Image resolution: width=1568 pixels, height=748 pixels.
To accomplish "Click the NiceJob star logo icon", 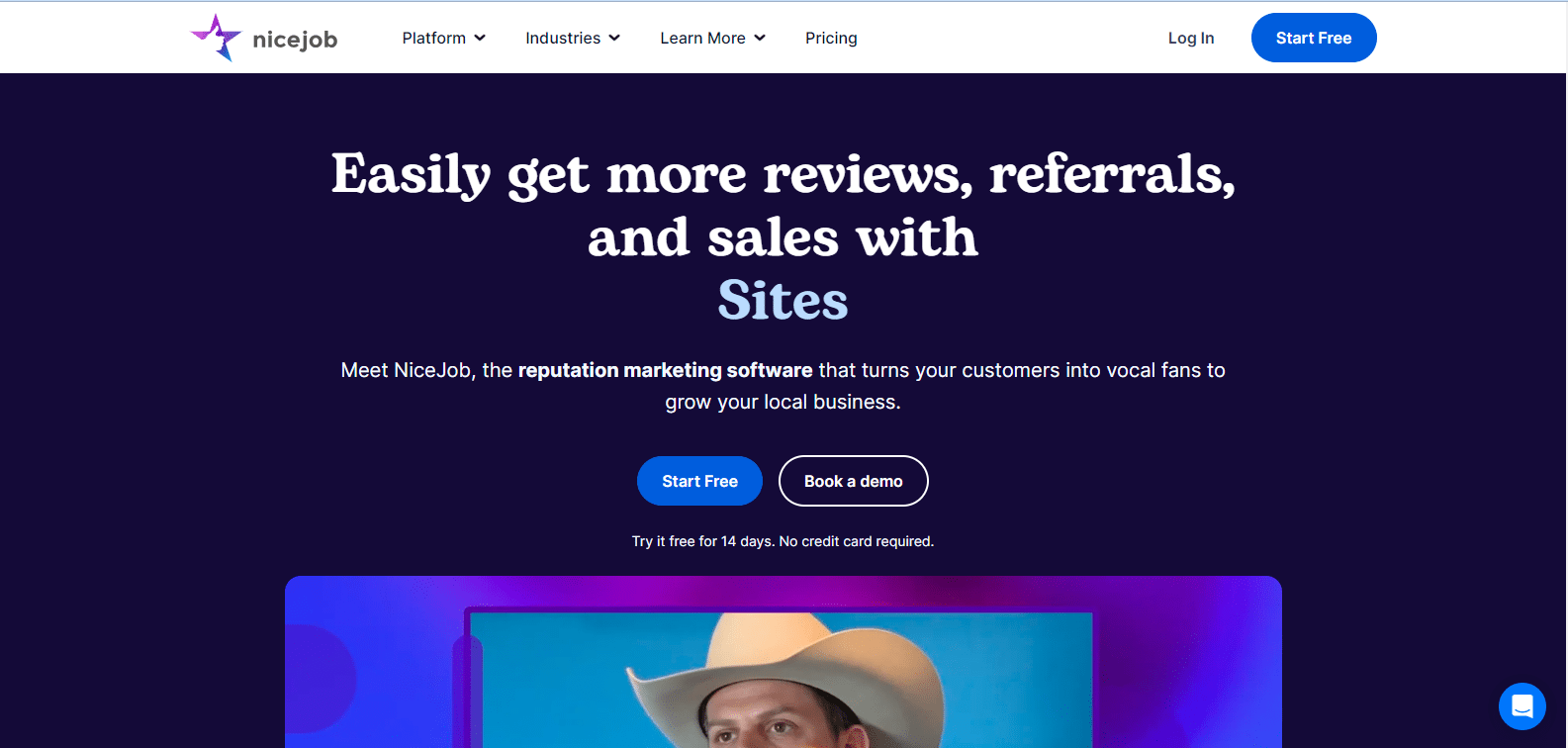I will coord(217,38).
